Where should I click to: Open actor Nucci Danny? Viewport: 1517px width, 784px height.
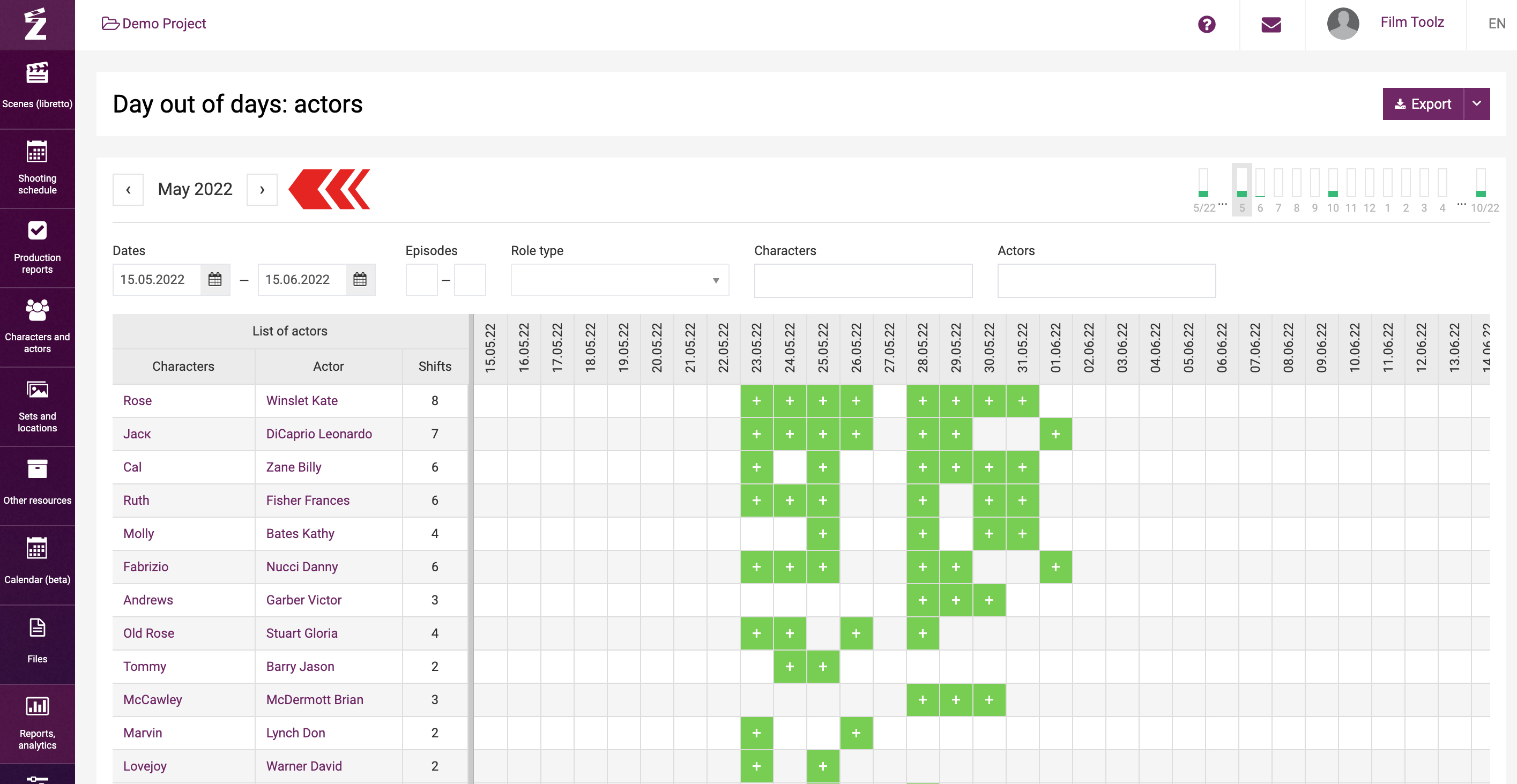click(301, 567)
